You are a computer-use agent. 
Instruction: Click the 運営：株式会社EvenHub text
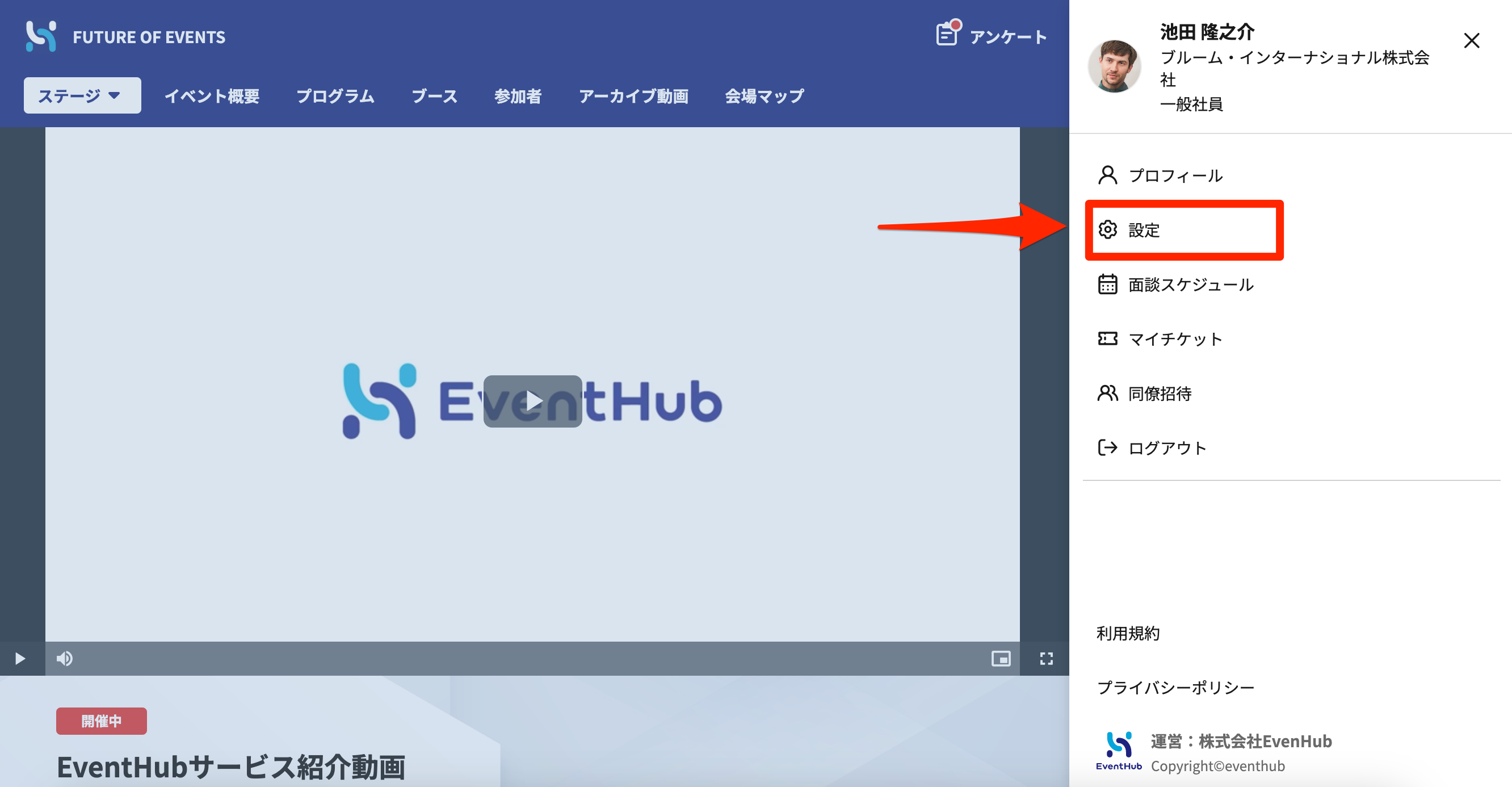click(1241, 741)
